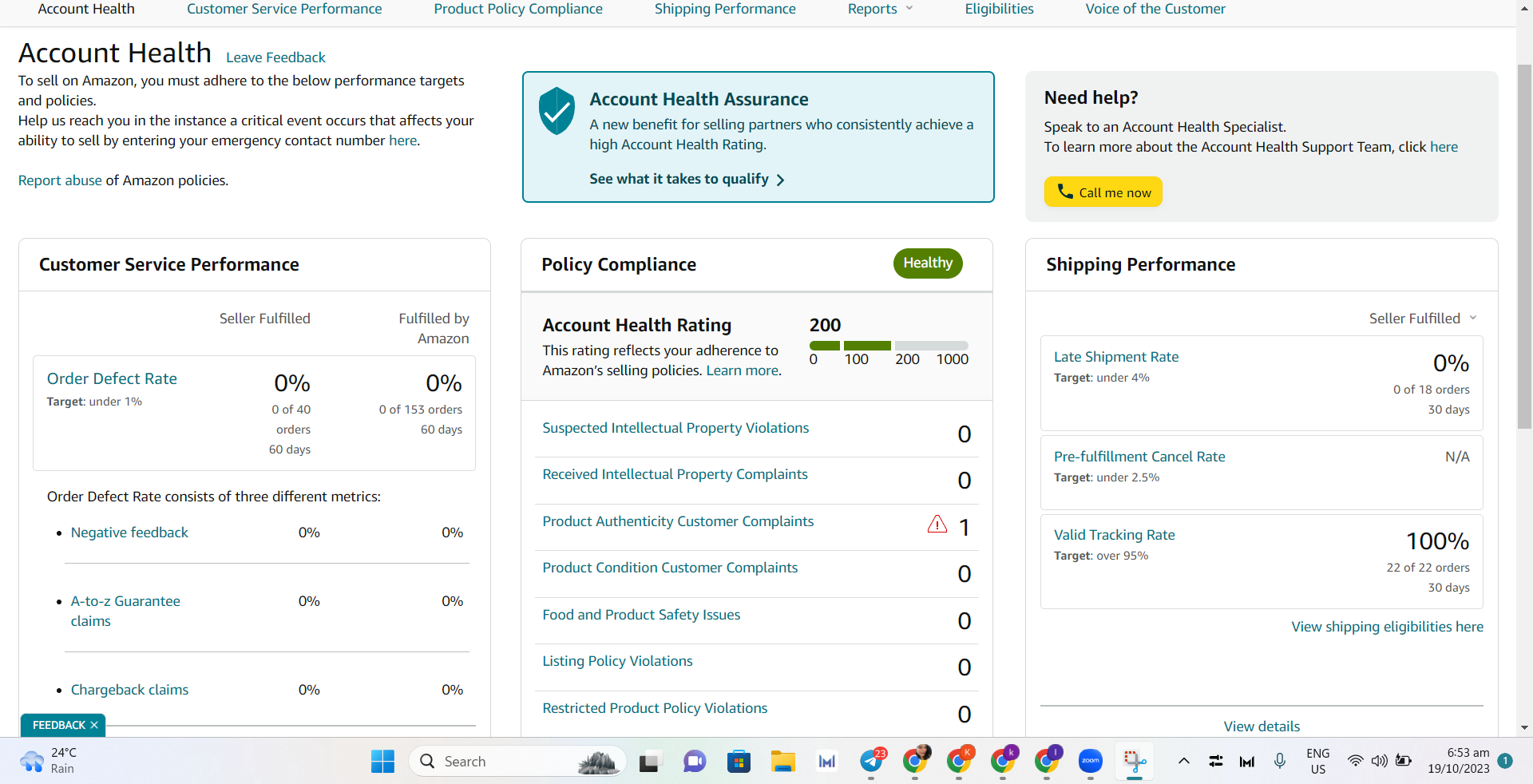Viewport: 1533px width, 784px height.
Task: Open the taskbar clock showing 6:53 am
Action: pos(1459,761)
